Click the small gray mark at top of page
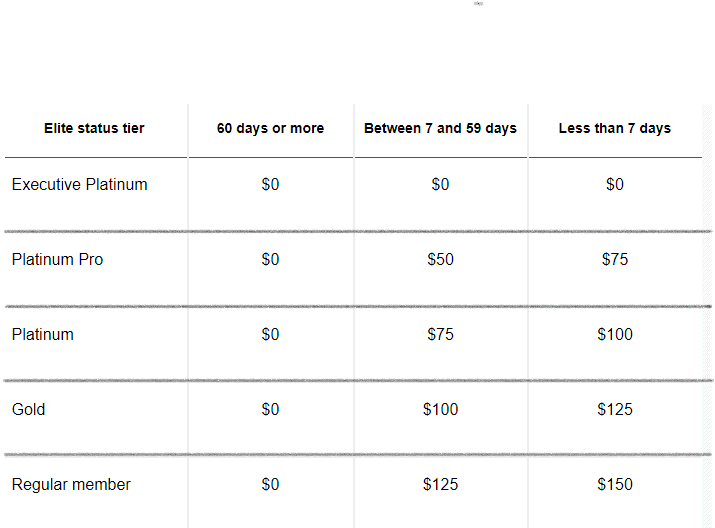 (478, 4)
